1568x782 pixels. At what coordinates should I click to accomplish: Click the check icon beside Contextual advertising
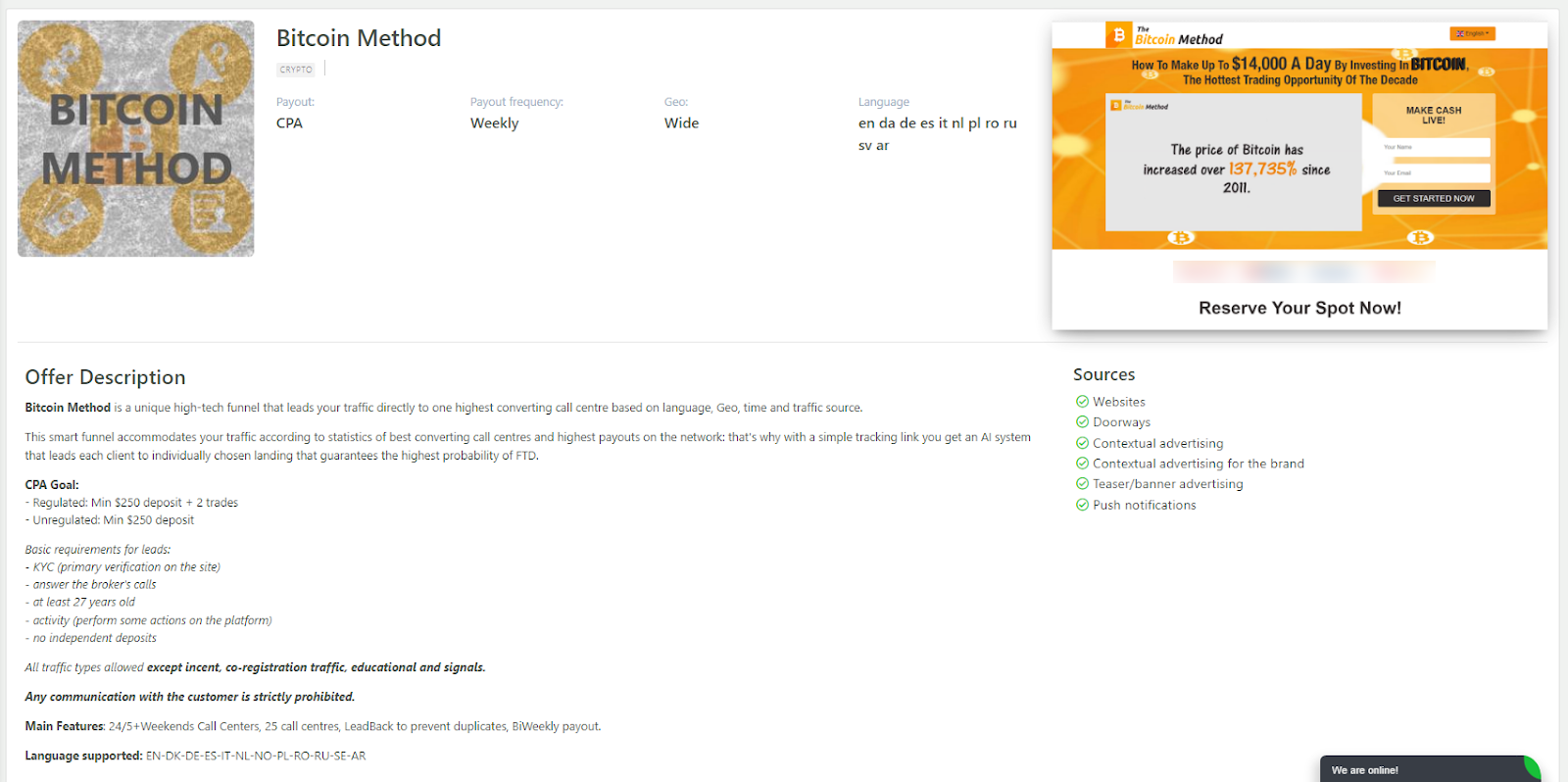click(1082, 443)
